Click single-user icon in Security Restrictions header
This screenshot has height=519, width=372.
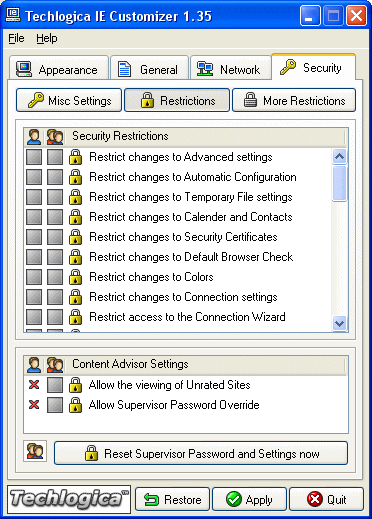pos(34,137)
